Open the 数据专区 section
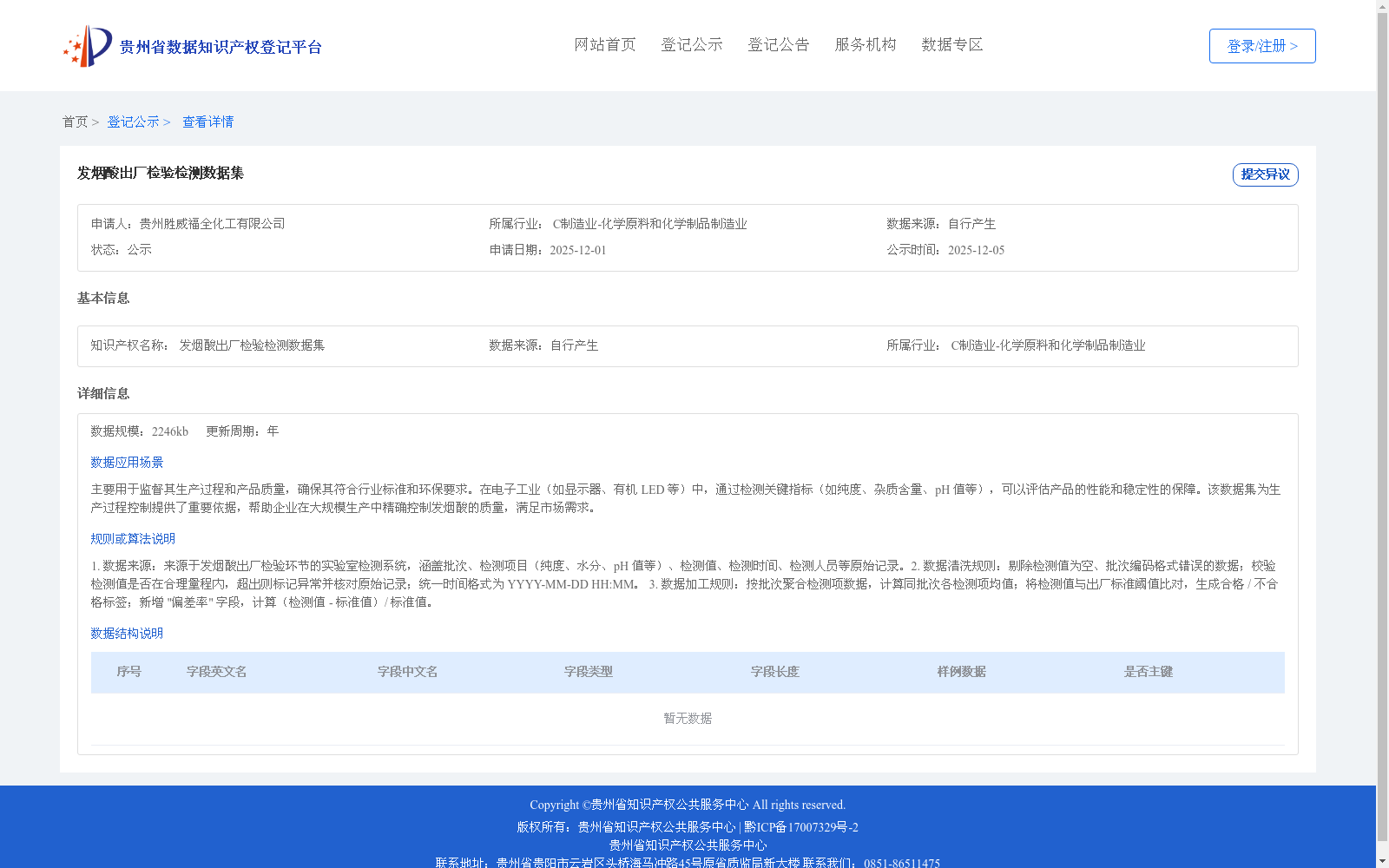 pos(952,44)
